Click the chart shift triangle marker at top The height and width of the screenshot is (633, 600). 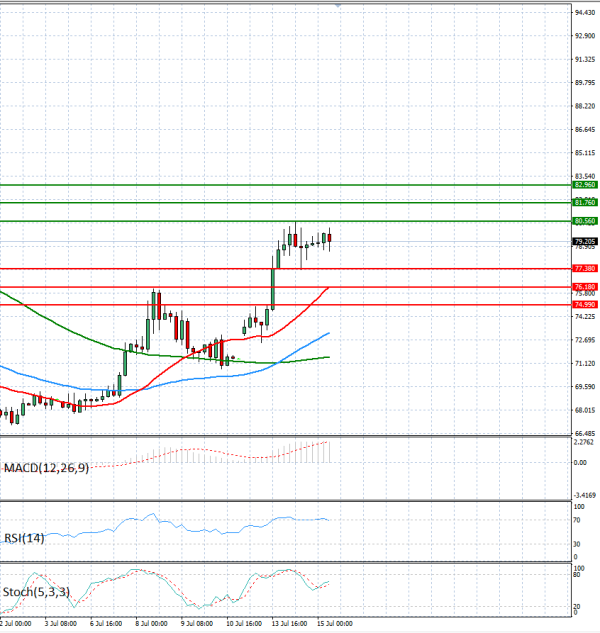(x=338, y=6)
